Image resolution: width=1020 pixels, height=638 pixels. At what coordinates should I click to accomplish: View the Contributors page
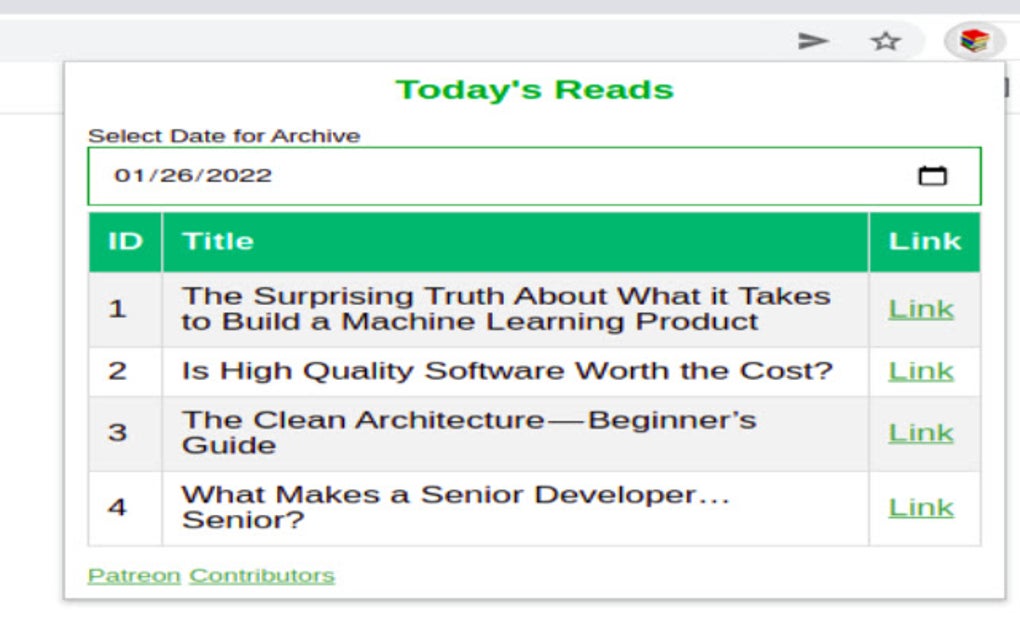[260, 575]
